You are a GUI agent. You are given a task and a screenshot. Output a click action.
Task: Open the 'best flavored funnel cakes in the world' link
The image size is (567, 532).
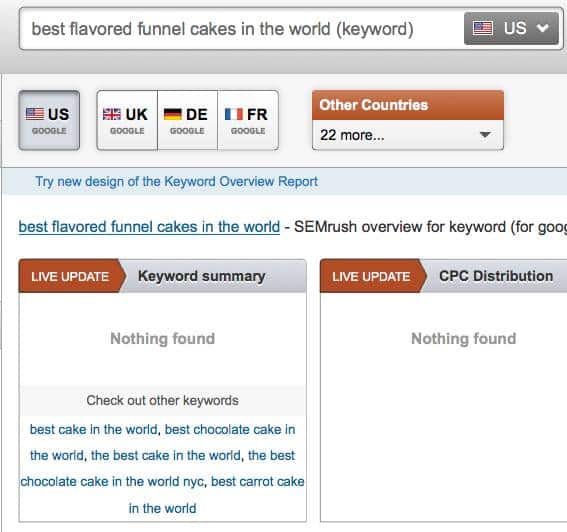[149, 227]
